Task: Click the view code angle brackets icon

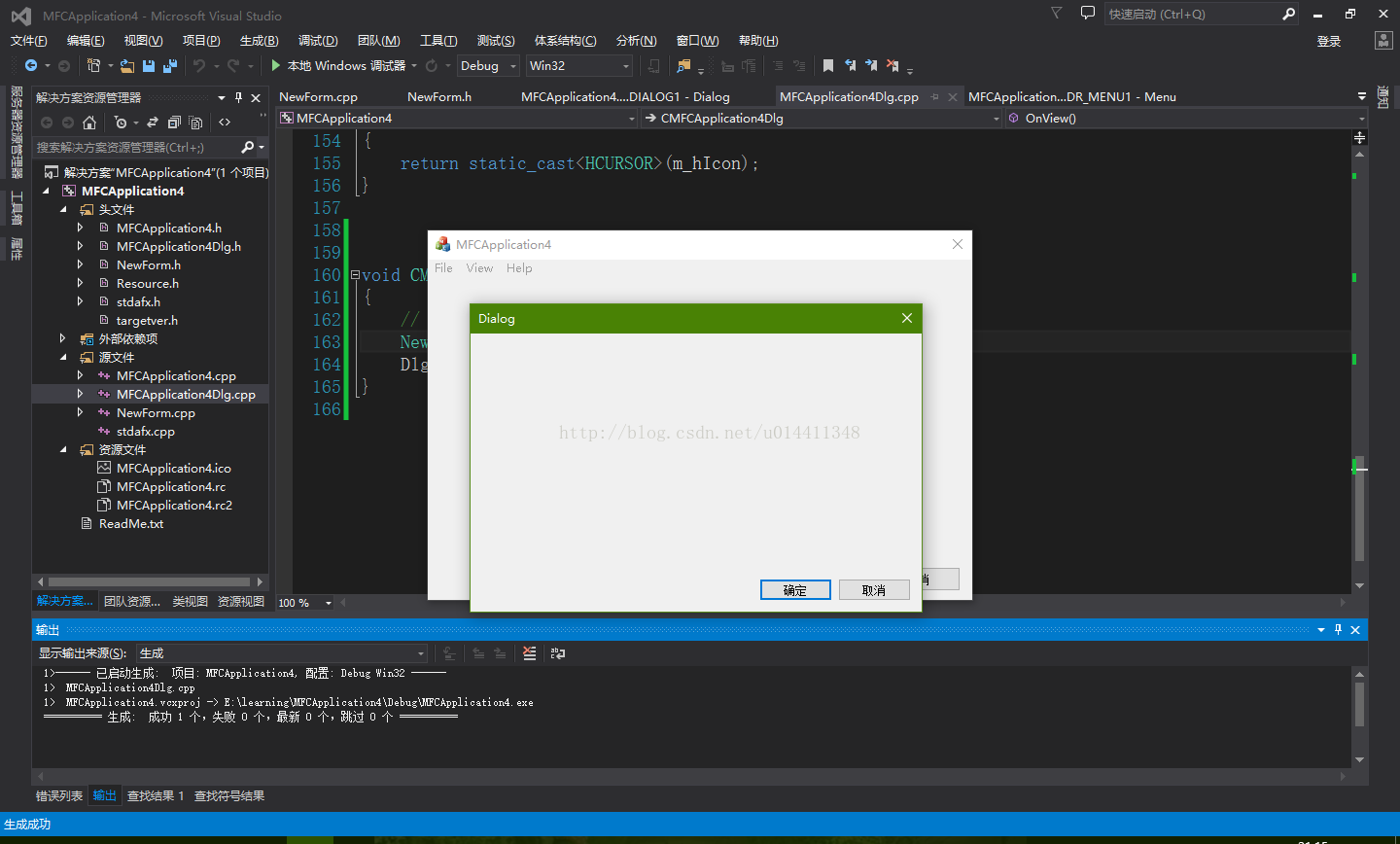Action: pos(225,123)
